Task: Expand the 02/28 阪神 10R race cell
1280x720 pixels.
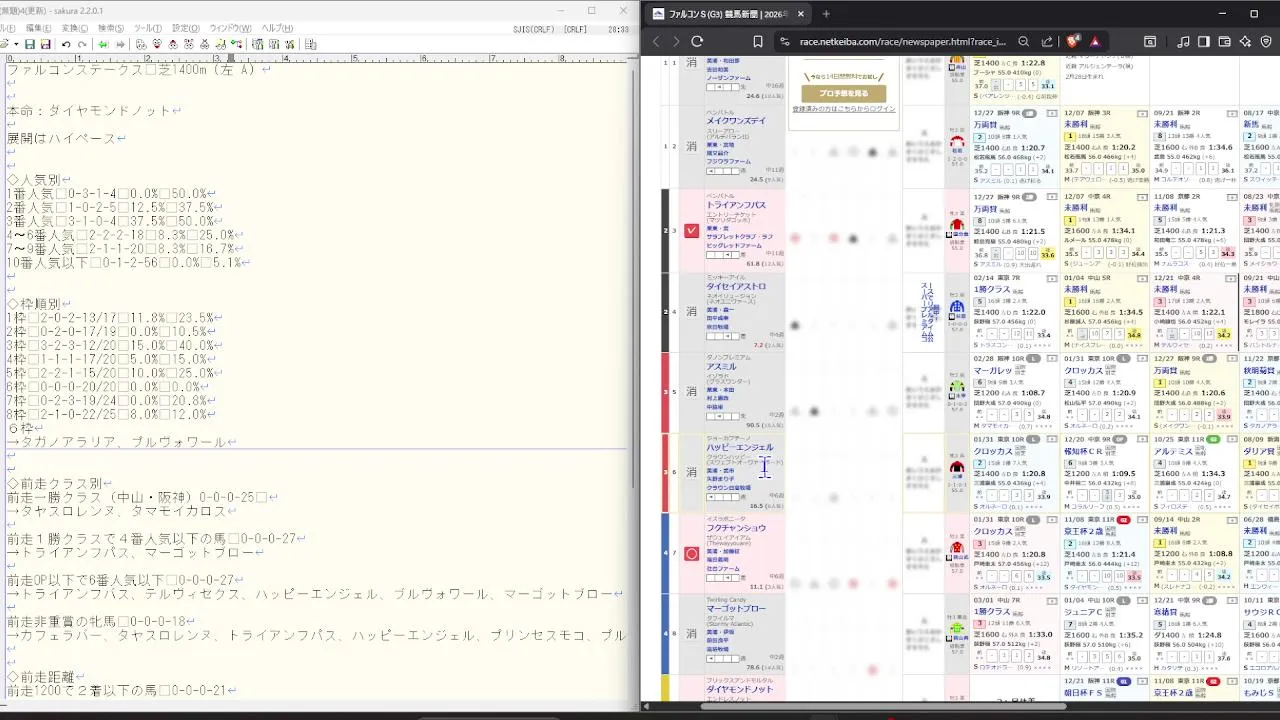Action: [x=1051, y=358]
